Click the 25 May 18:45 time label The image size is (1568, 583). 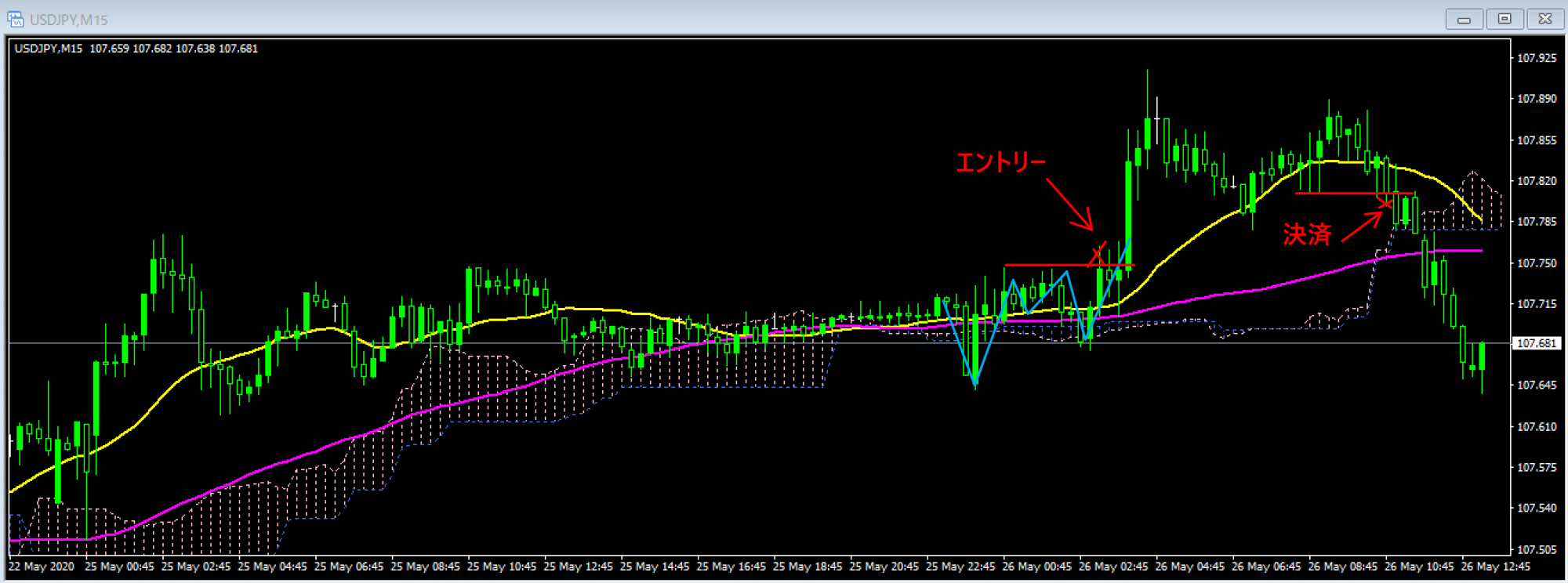pyautogui.click(x=808, y=567)
